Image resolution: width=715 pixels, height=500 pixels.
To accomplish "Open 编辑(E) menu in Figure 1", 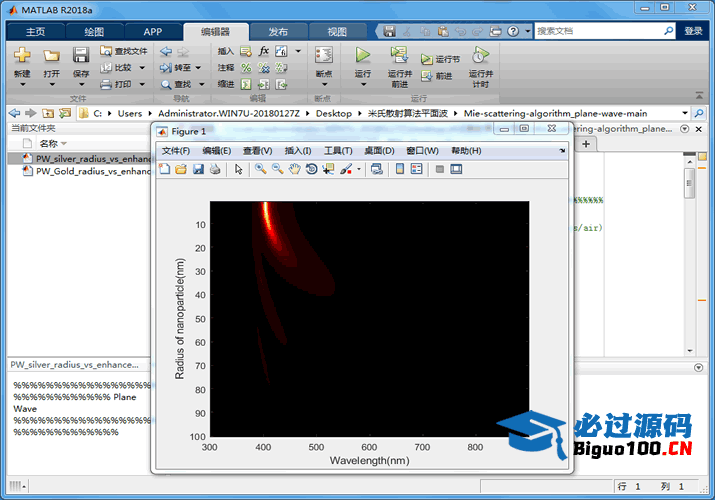I will [217, 151].
